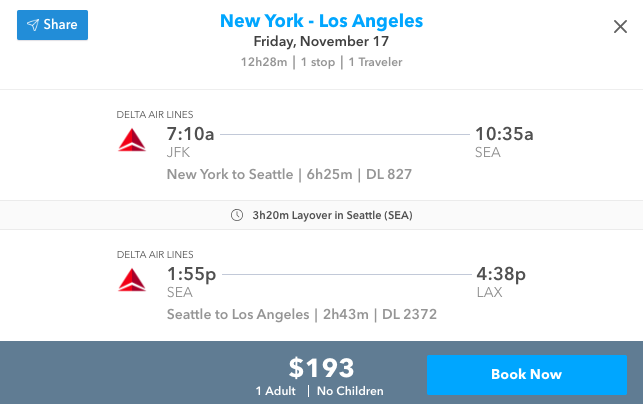643x404 pixels.
Task: Click the 4:38p arrival time
Action: 500,274
